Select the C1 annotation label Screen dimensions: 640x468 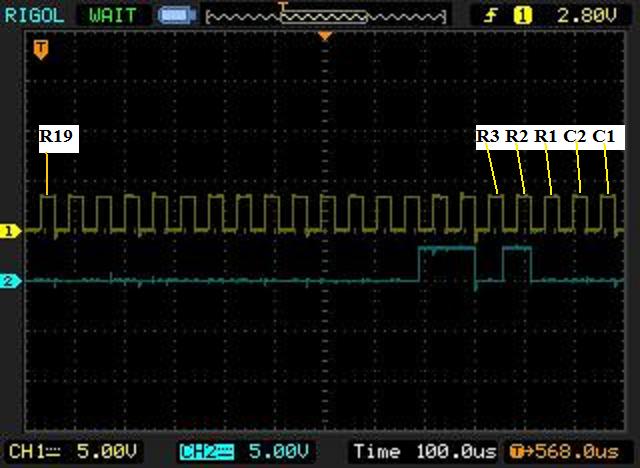pyautogui.click(x=607, y=137)
